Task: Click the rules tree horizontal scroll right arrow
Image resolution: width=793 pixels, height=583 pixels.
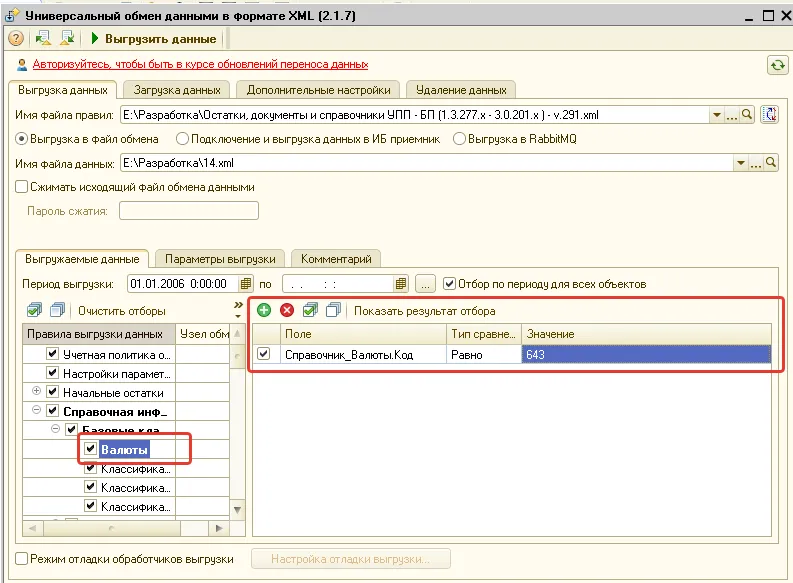Action: pos(219,528)
